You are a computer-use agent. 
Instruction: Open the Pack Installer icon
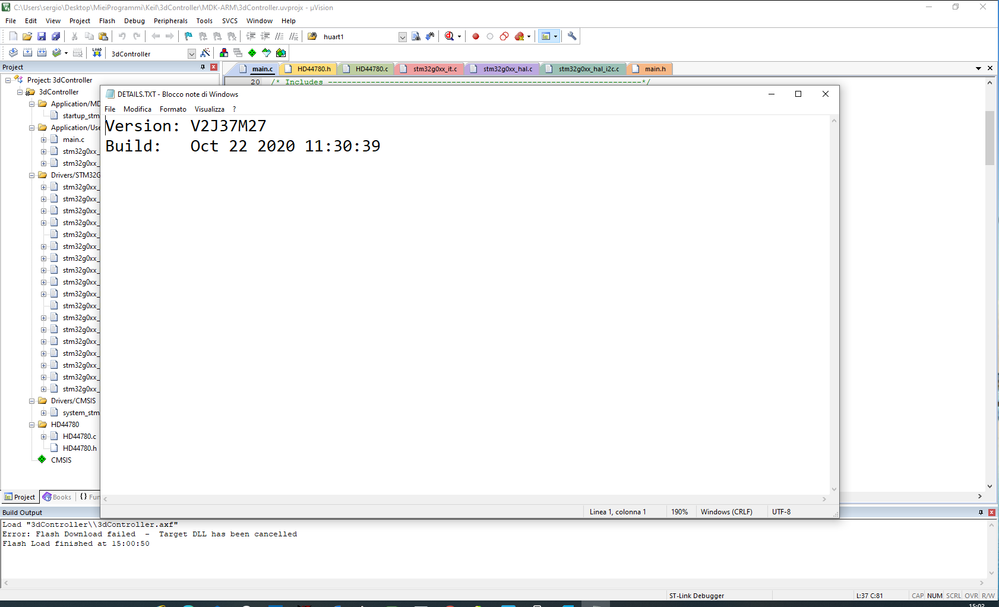coord(281,53)
